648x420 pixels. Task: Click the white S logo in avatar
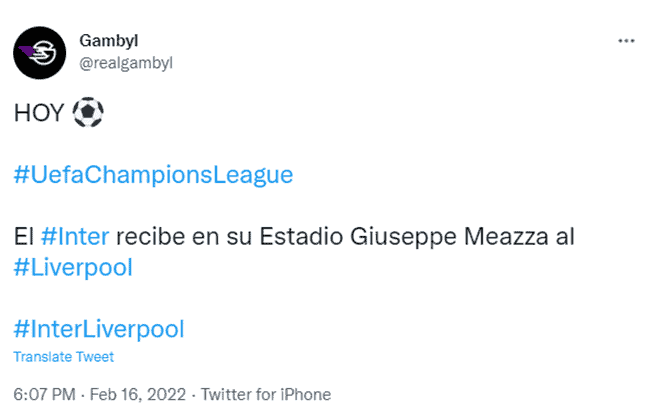tap(44, 53)
